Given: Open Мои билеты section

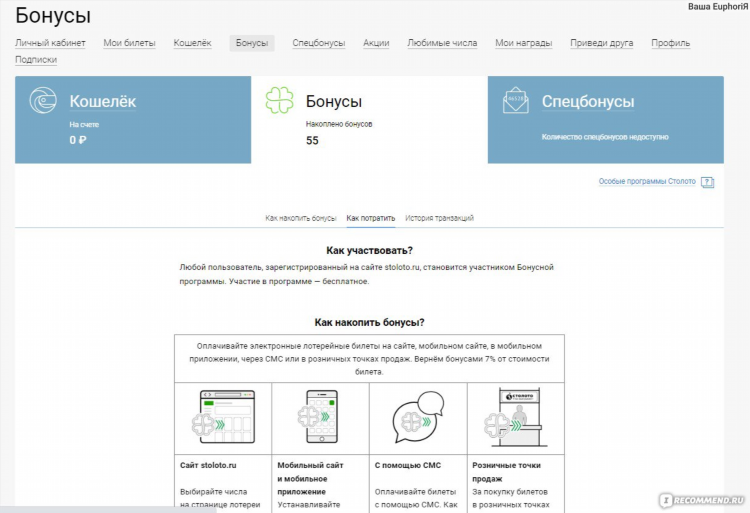Looking at the screenshot, I should (130, 43).
